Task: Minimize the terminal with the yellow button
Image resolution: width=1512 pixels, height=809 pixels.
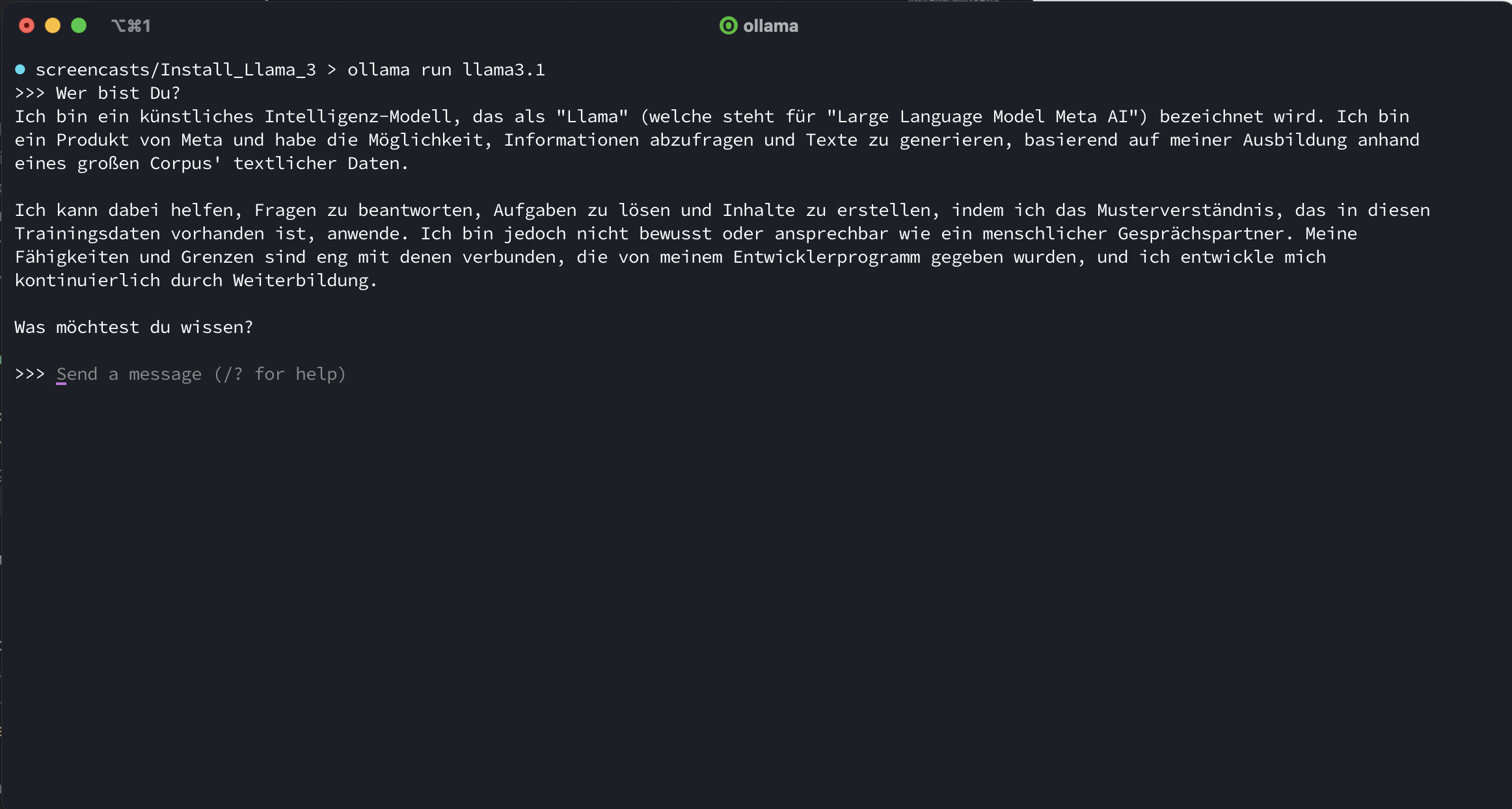Action: (53, 25)
